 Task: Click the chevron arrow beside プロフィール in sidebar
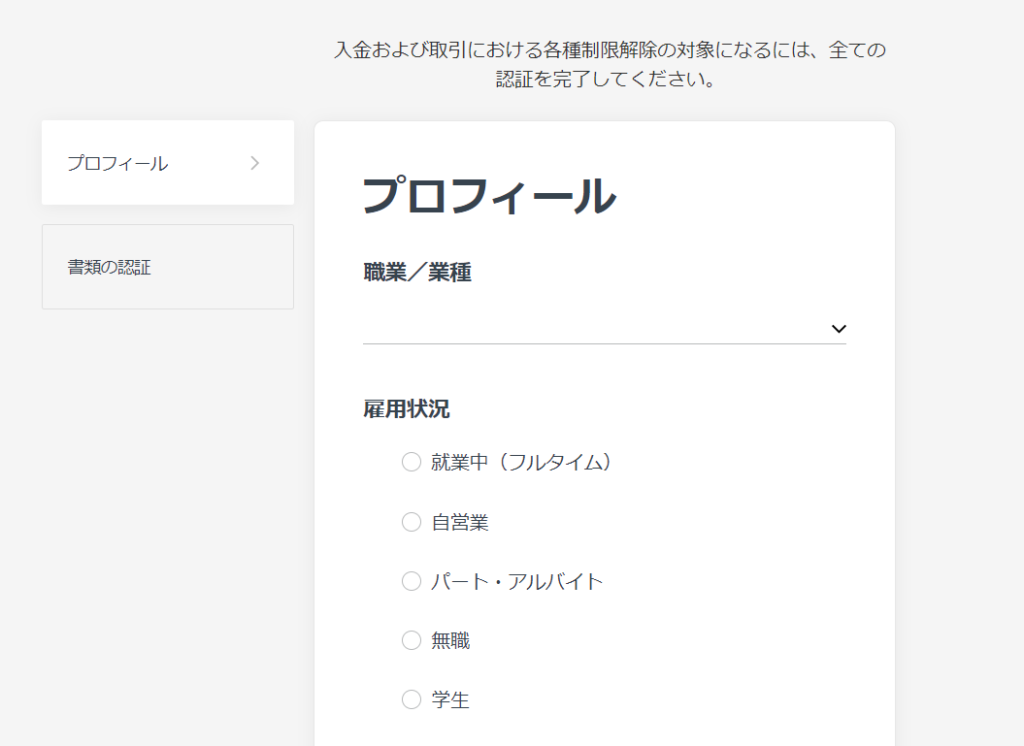(x=256, y=162)
